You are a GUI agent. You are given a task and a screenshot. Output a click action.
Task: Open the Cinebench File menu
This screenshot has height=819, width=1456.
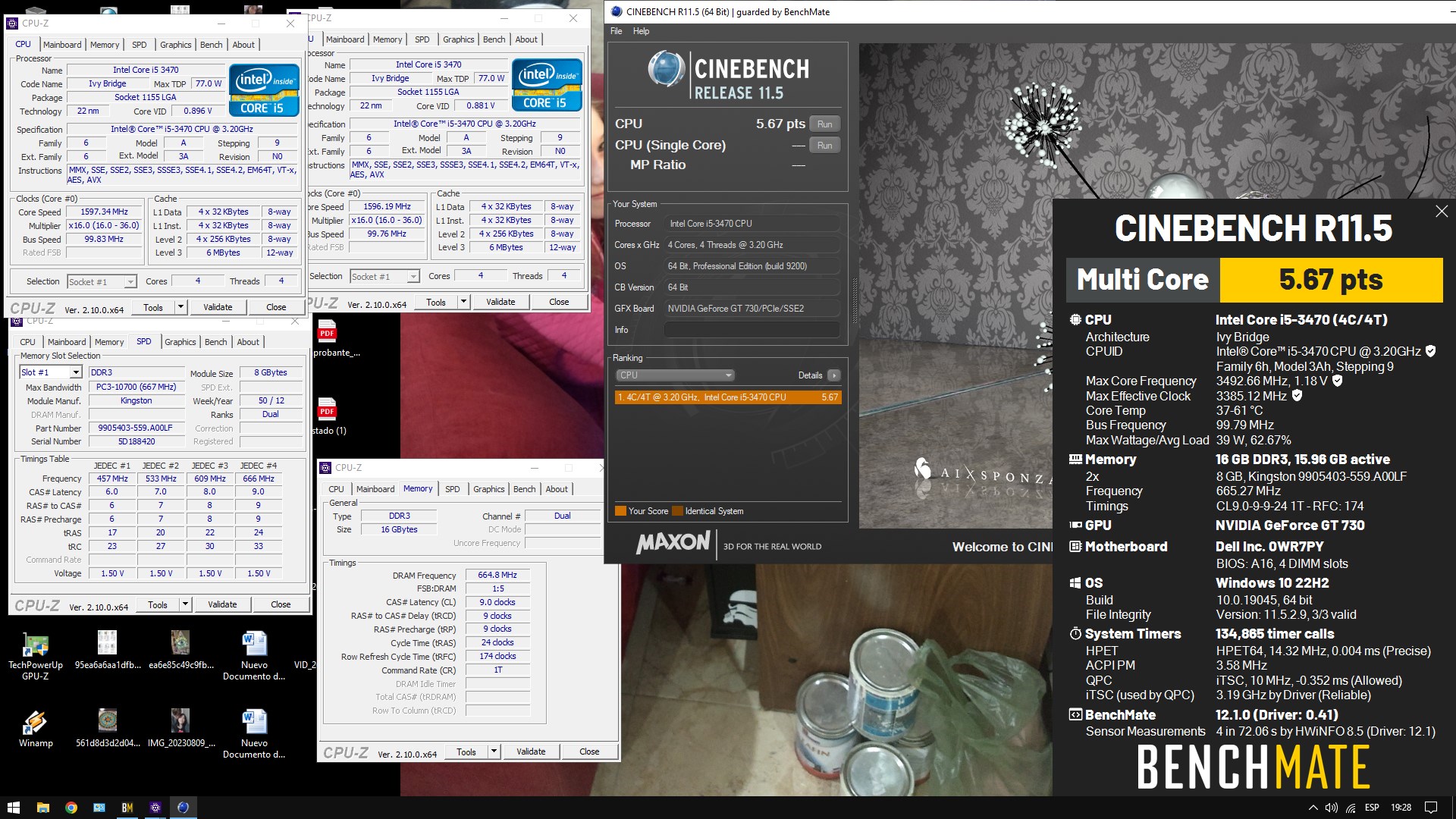pyautogui.click(x=617, y=31)
